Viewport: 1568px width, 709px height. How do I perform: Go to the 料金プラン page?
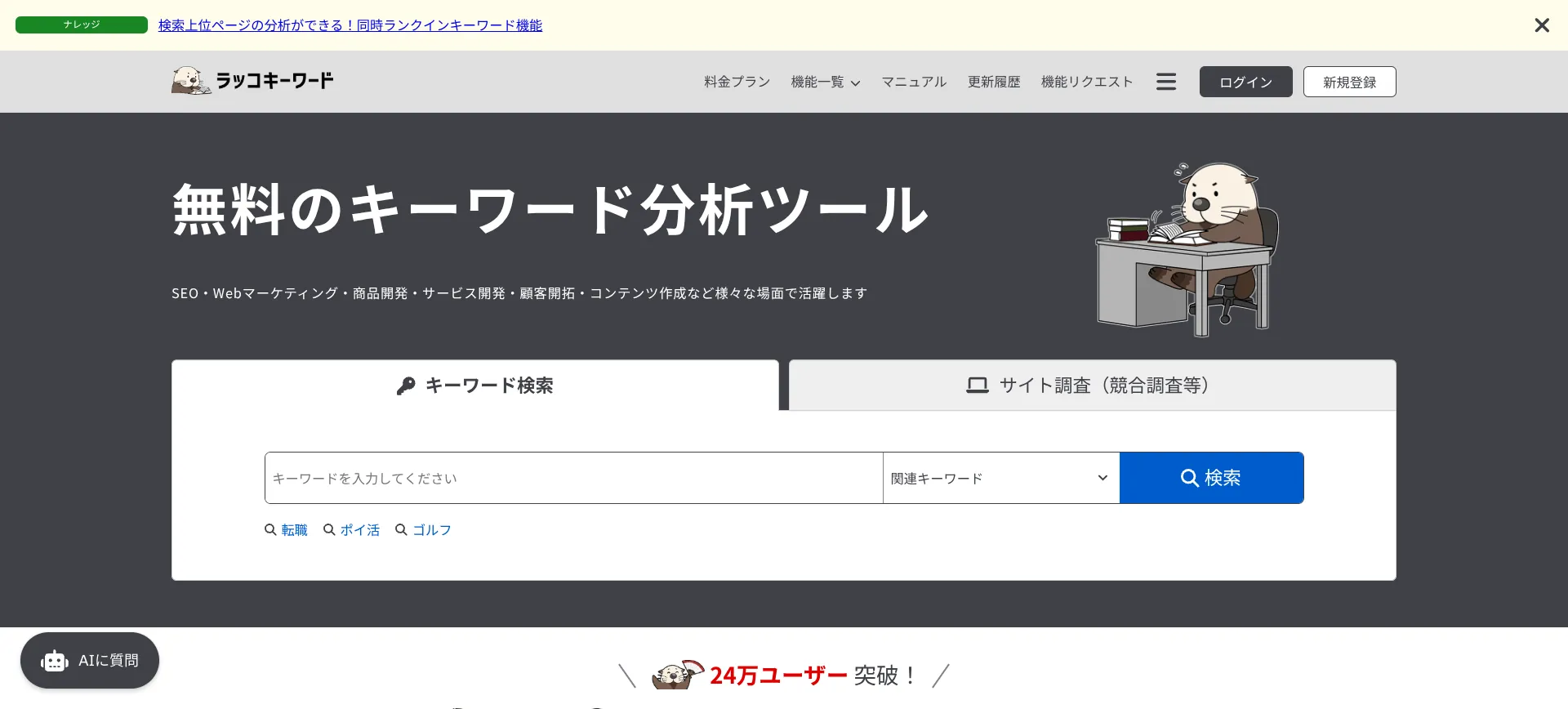click(x=737, y=82)
